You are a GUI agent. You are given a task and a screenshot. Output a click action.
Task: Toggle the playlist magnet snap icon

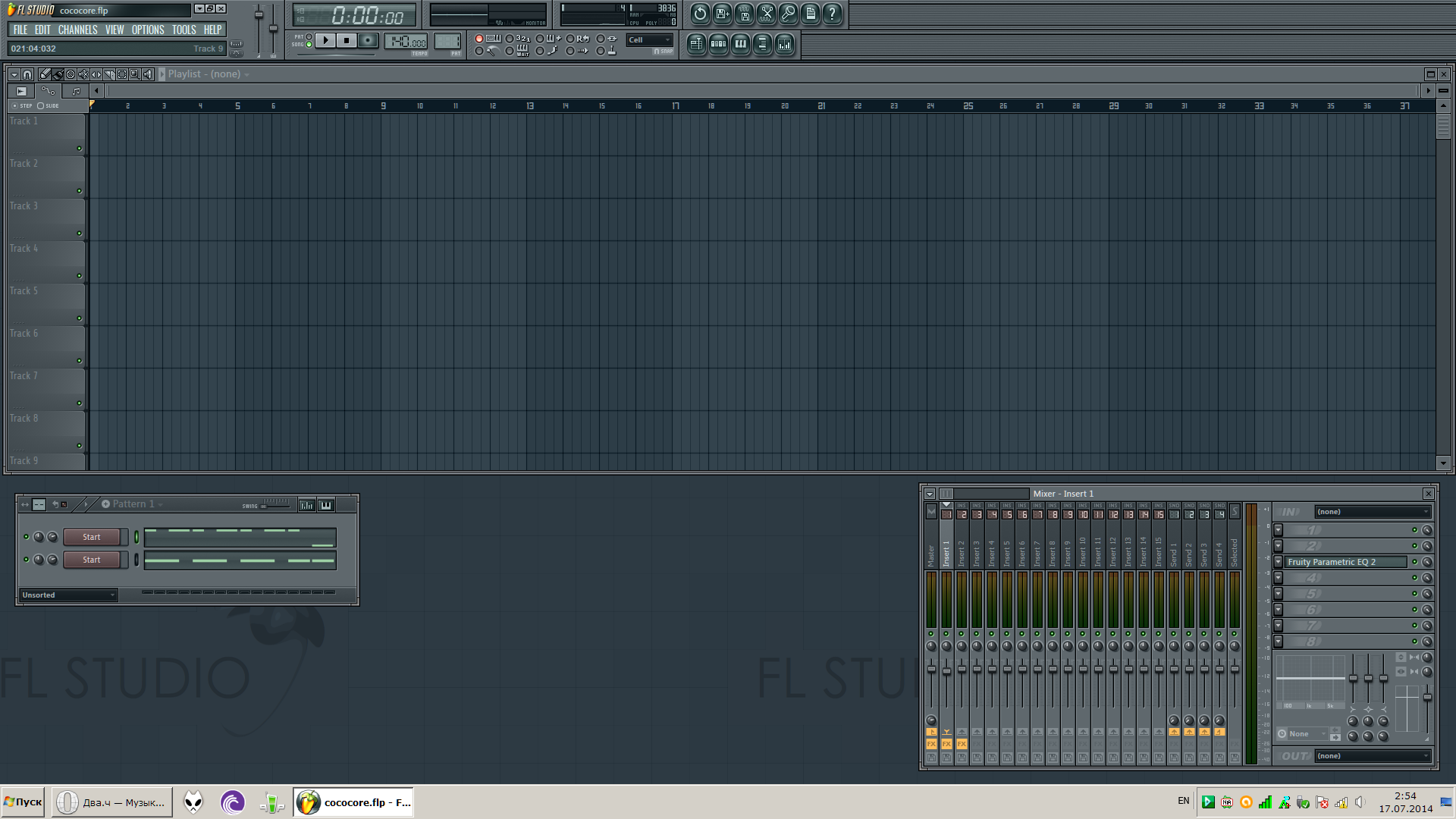click(27, 74)
